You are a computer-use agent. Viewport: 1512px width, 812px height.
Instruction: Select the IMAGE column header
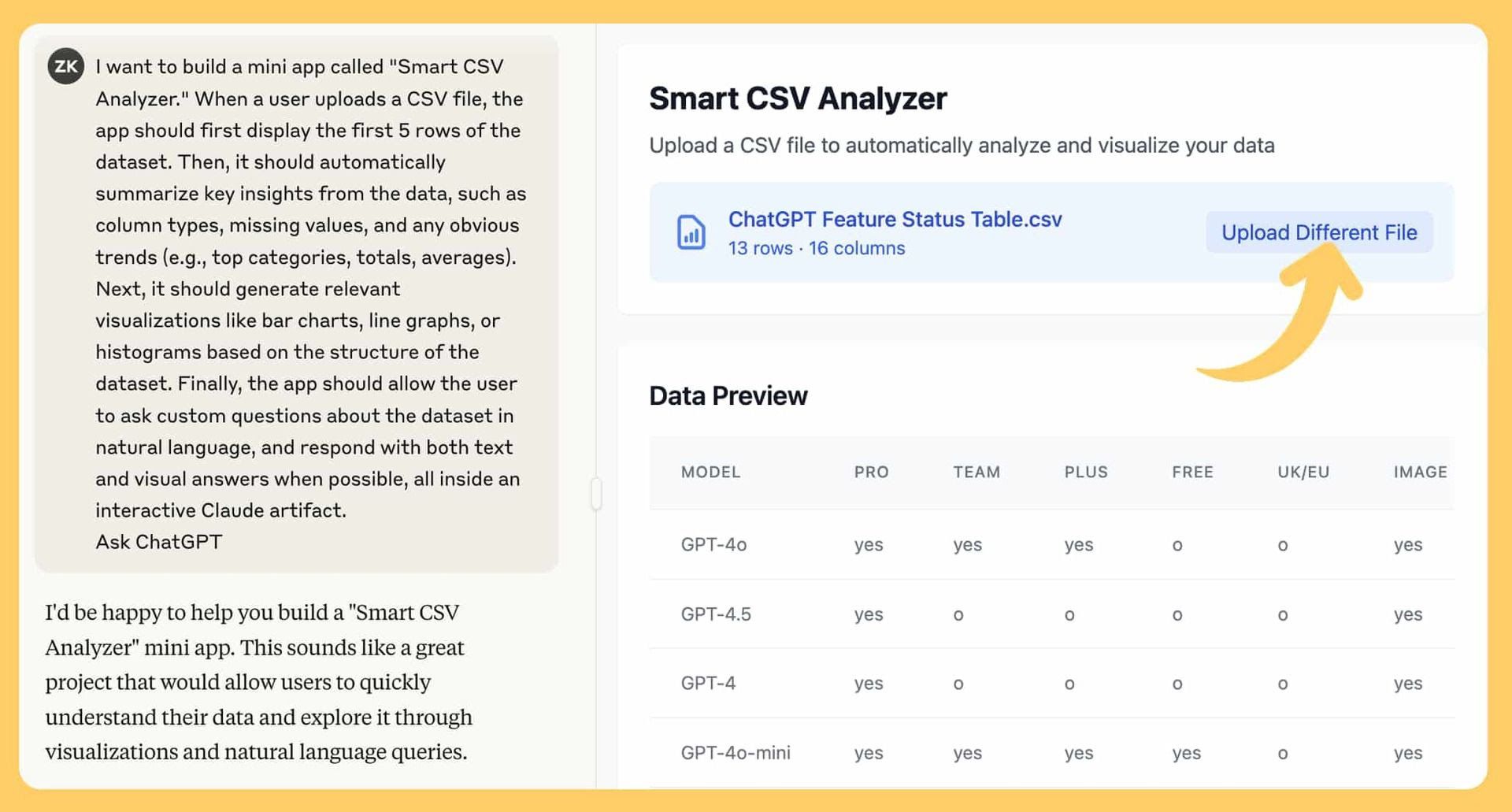tap(1420, 472)
